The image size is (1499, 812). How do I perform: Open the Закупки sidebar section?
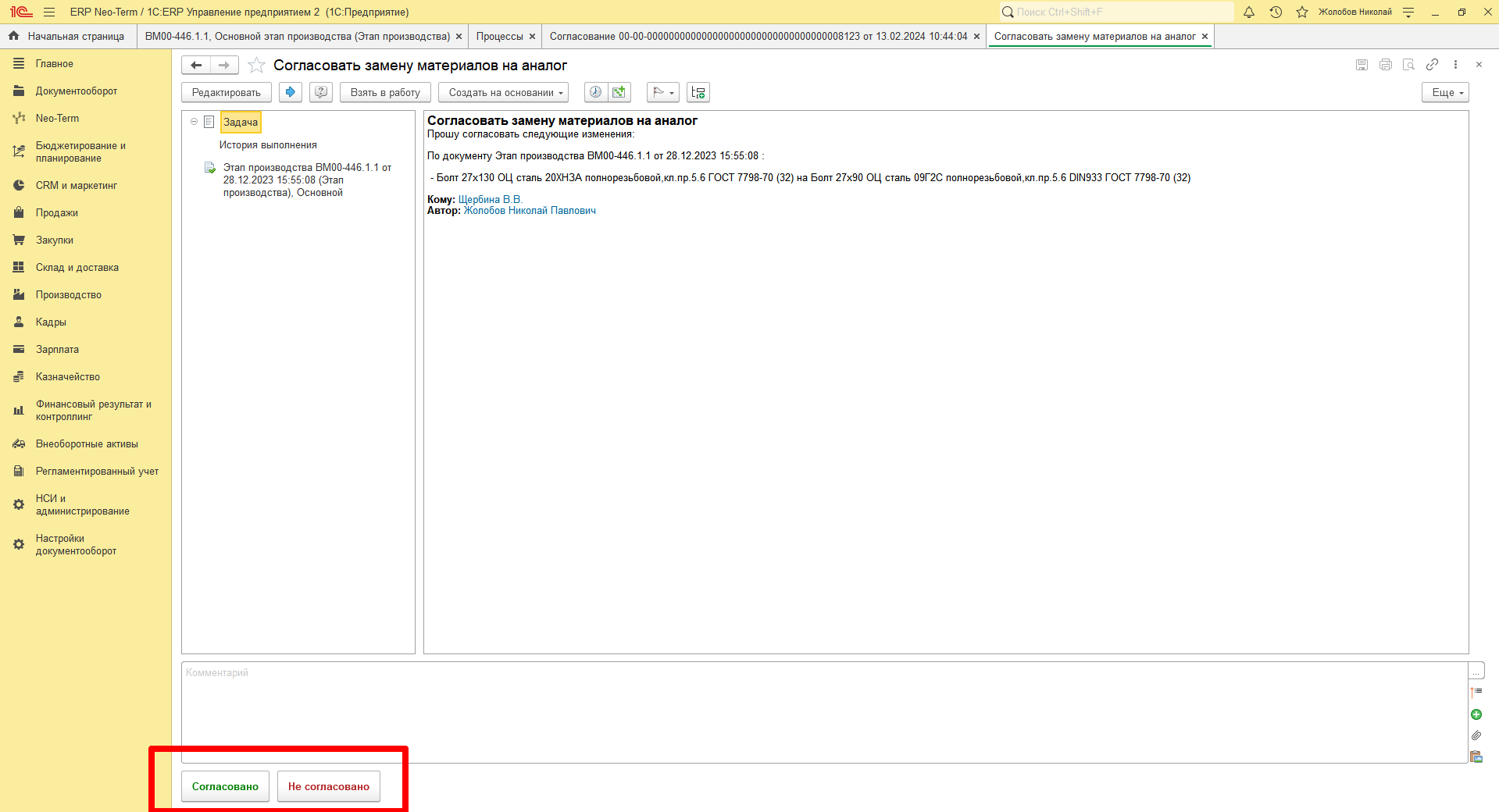(55, 240)
